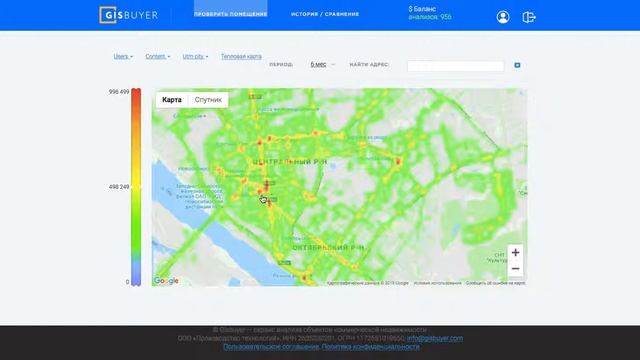The width and height of the screenshot is (640, 360).
Task: Open the Проверить помещение tab
Action: pos(231,14)
